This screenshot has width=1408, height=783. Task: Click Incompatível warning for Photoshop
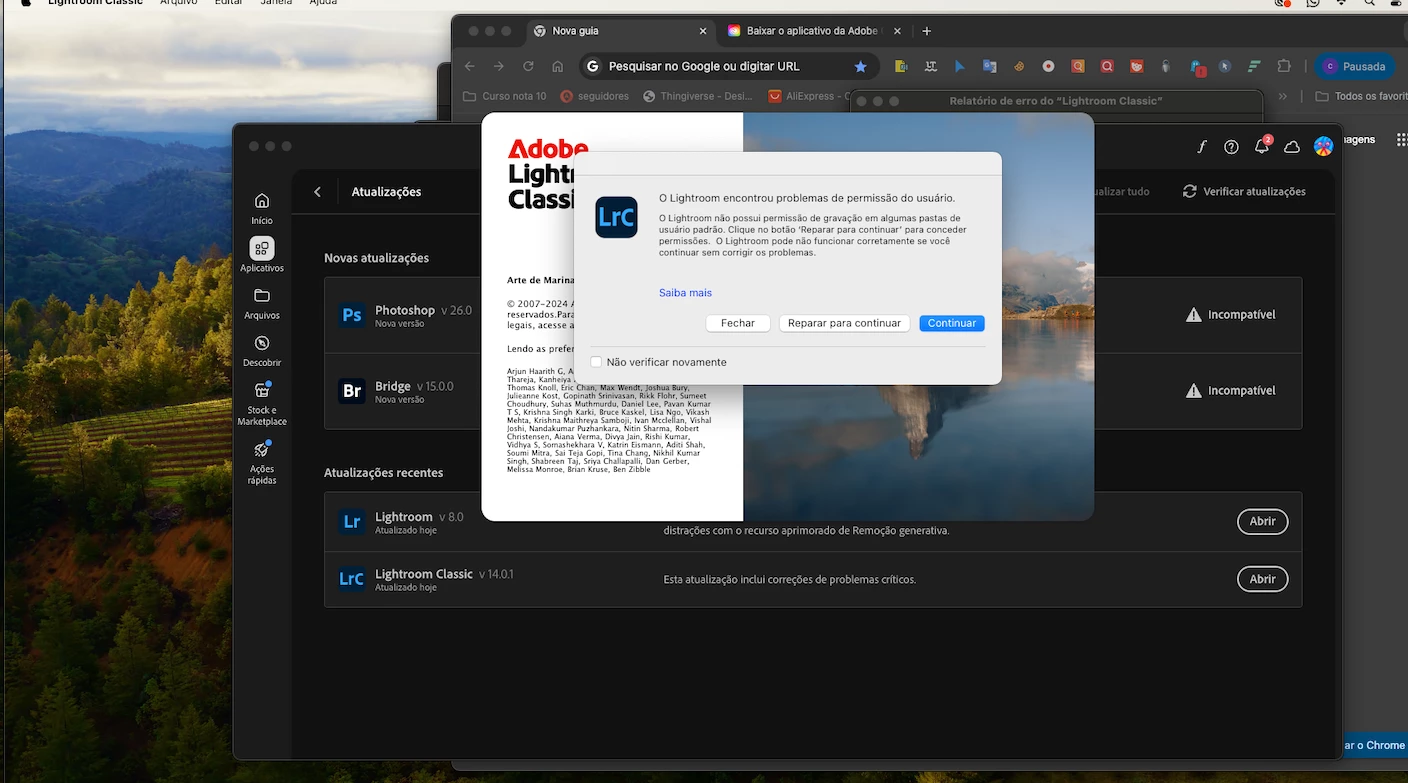1230,315
